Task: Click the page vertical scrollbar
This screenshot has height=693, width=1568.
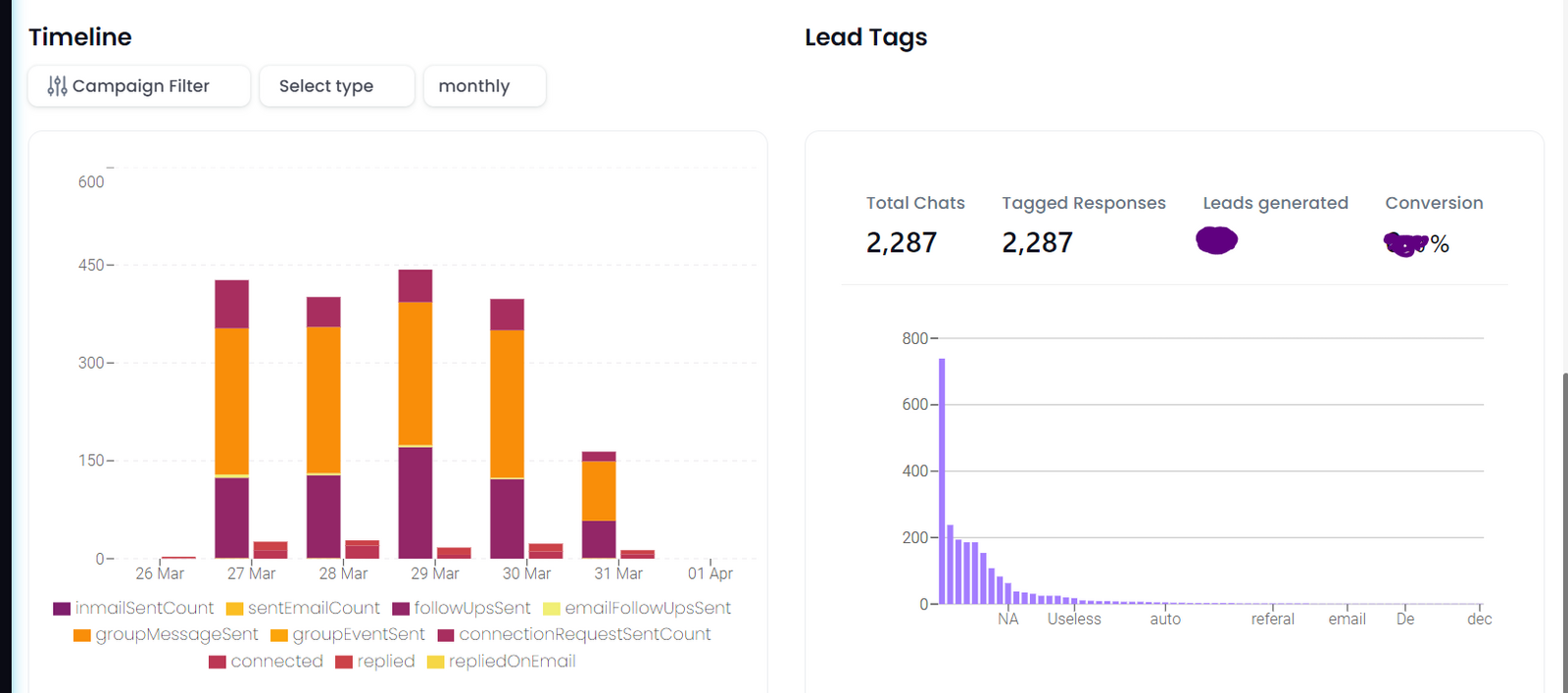Action: coord(1565,532)
